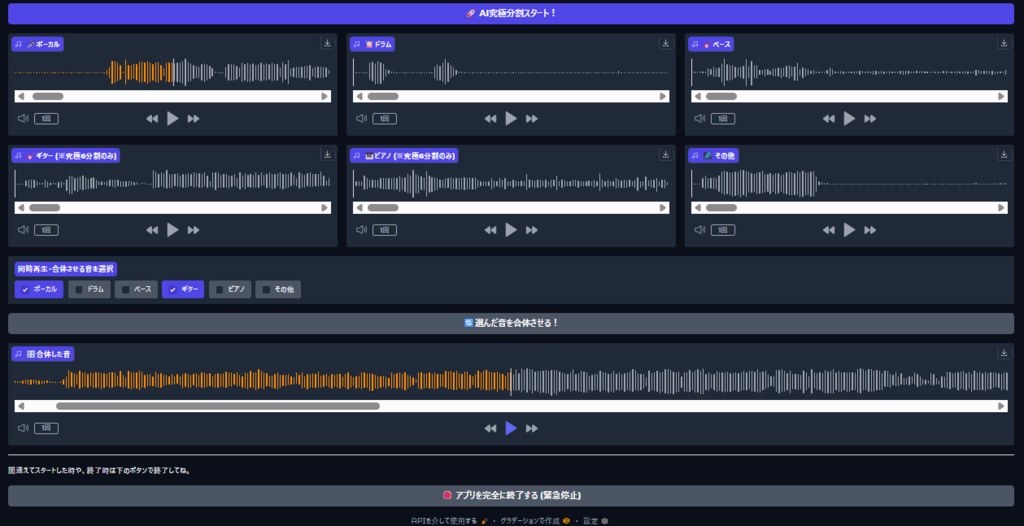1024x526 pixels.
Task: Check the その他 checkbox
Action: [x=266, y=289]
